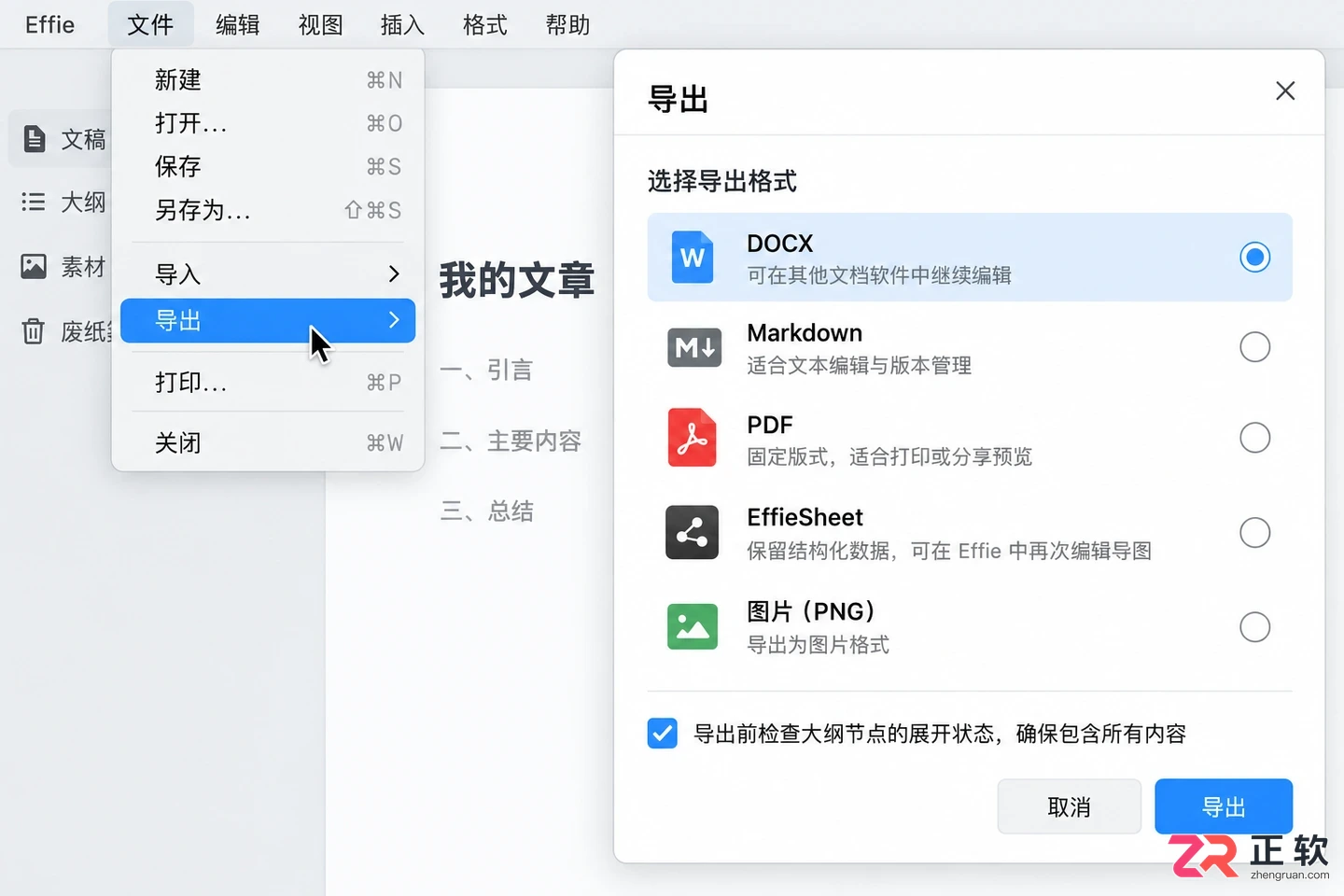Viewport: 1344px width, 896px height.
Task: Click the DOCX Word file icon
Action: click(x=693, y=257)
